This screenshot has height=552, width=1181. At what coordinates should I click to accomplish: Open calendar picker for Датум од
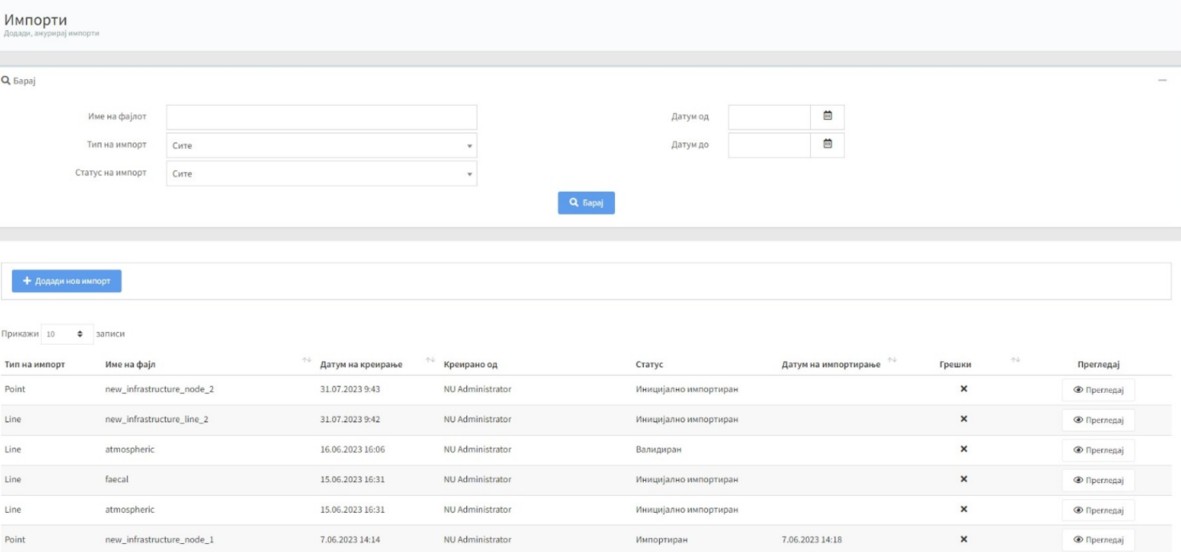pyautogui.click(x=828, y=117)
